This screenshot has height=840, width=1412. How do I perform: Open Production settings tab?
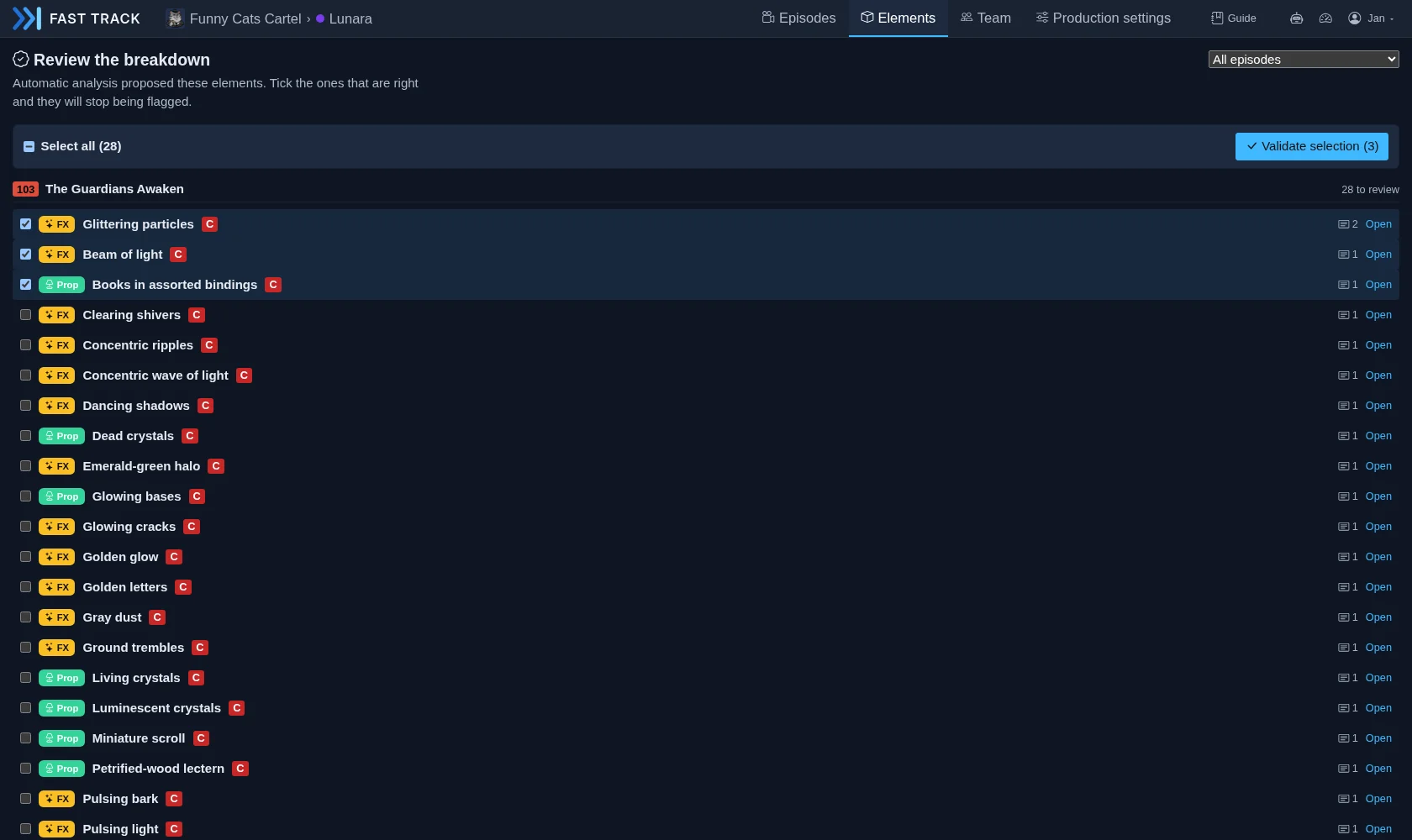1103,18
